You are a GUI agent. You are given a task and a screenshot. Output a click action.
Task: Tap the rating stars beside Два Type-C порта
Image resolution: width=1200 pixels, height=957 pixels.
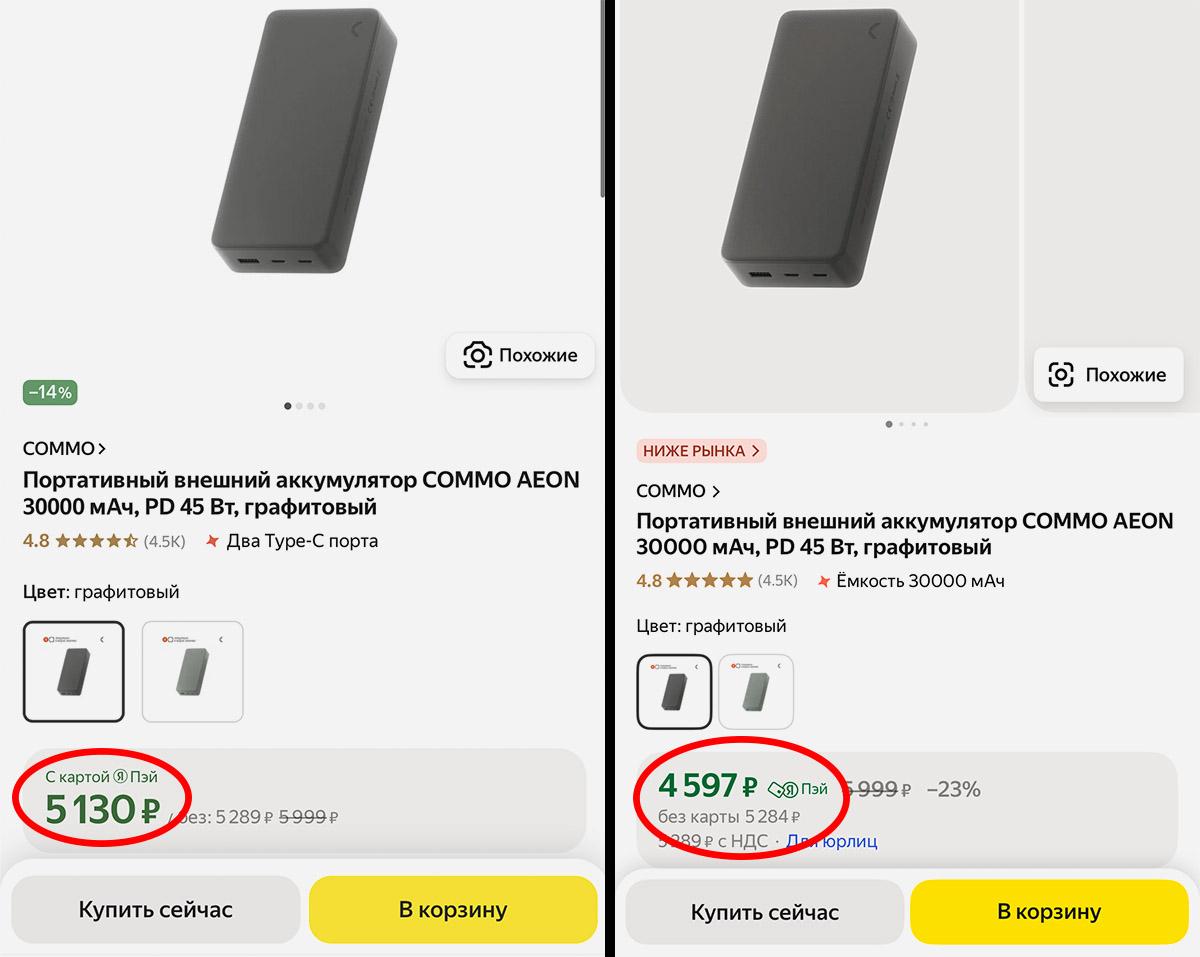point(96,542)
